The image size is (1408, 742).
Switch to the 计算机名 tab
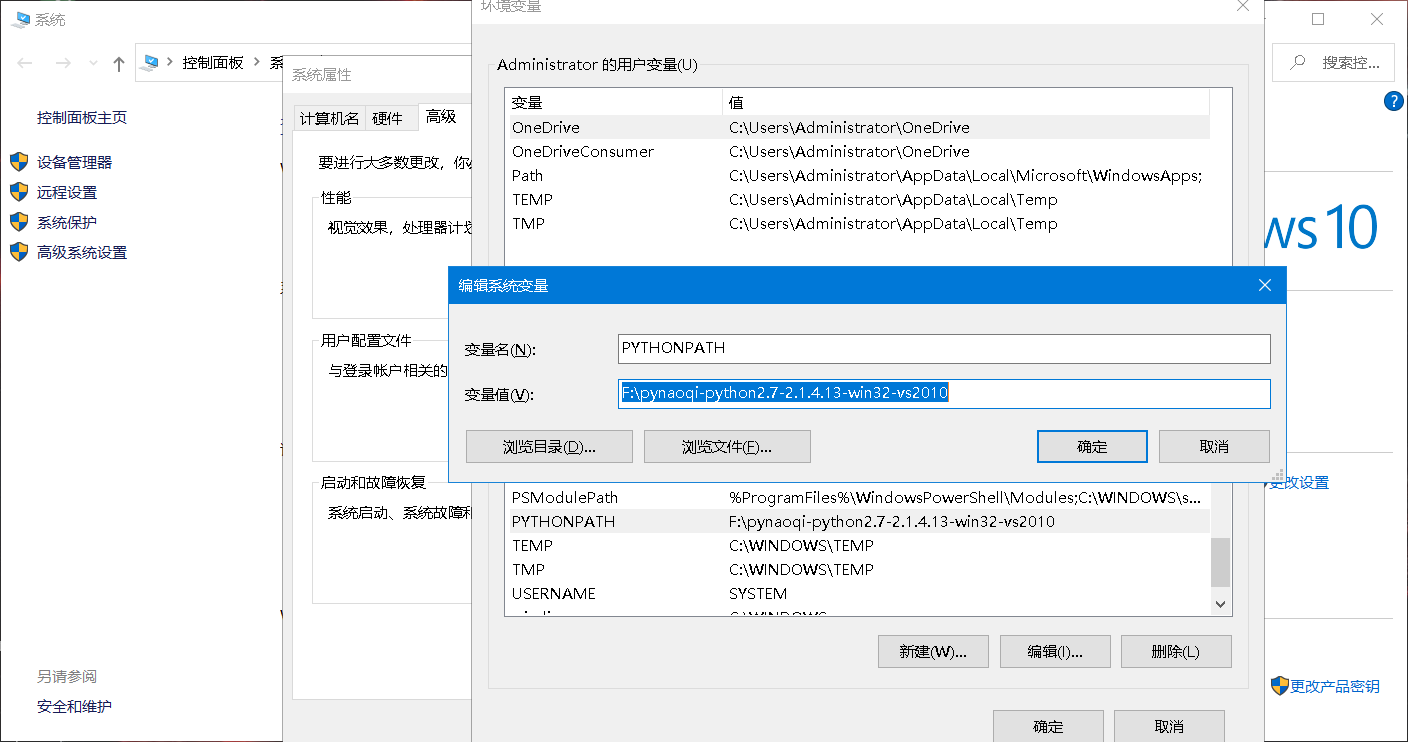(330, 117)
